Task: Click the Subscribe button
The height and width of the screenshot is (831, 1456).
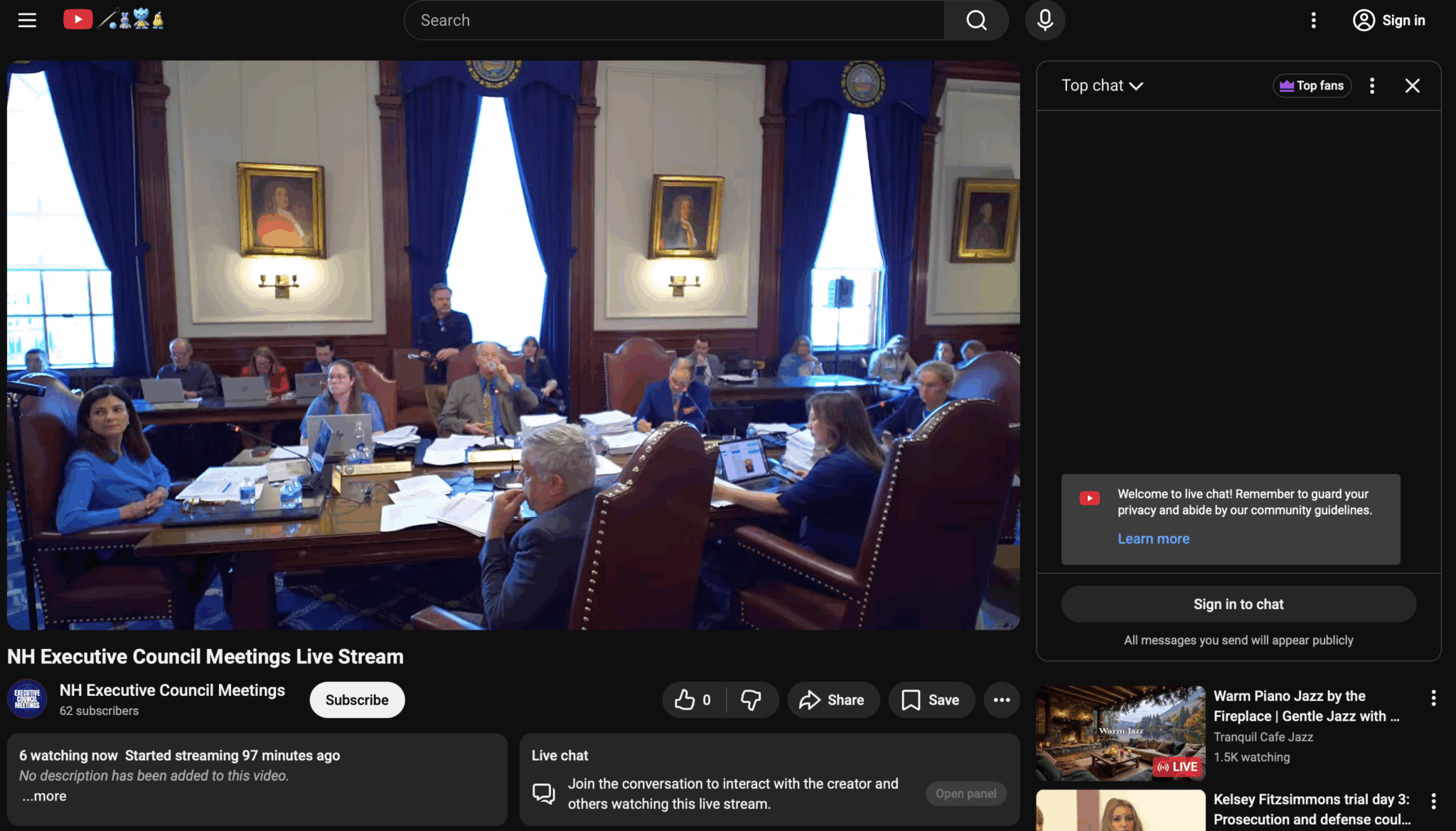Action: tap(357, 700)
